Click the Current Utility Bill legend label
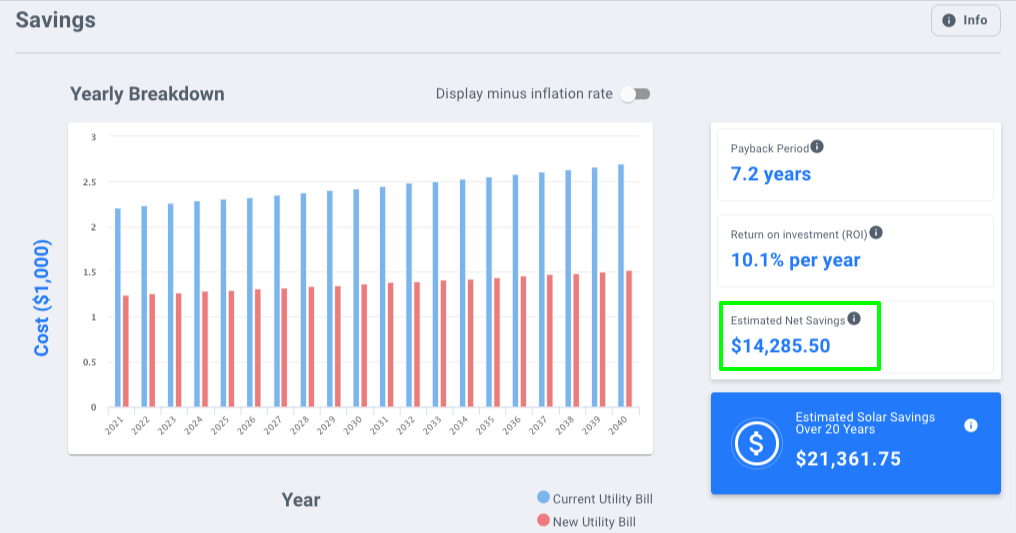 (603, 498)
